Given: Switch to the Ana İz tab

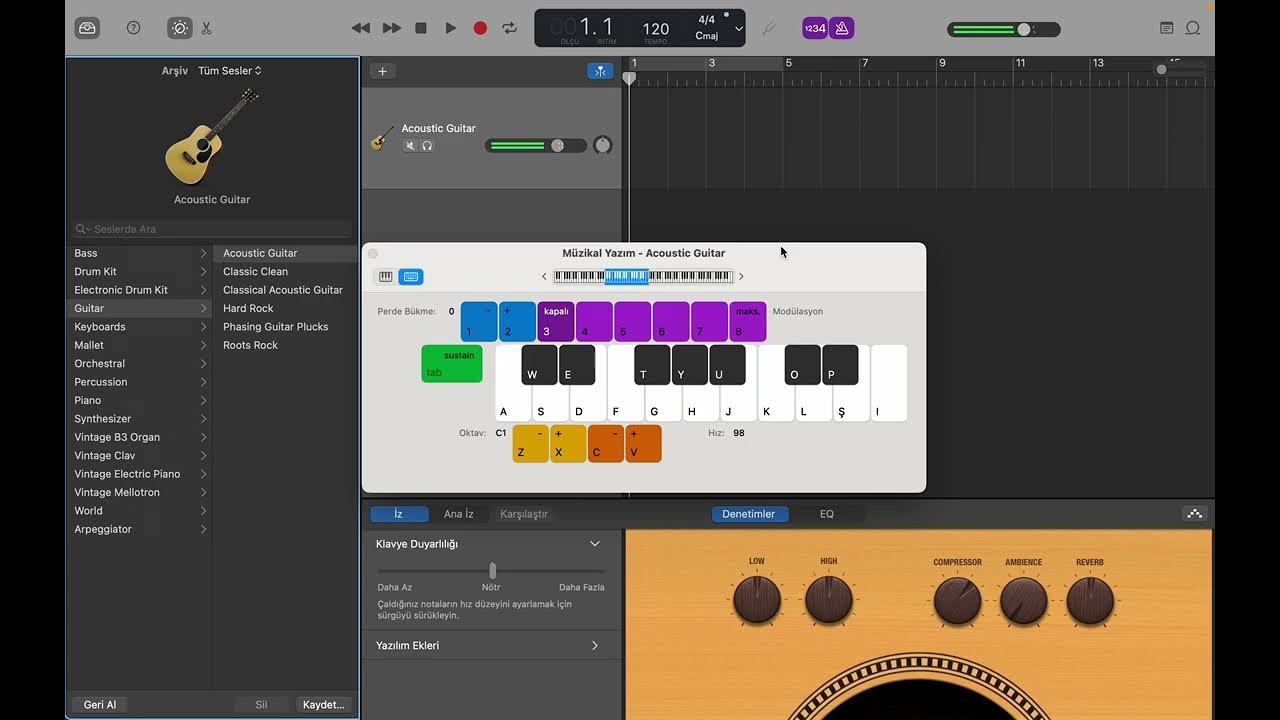Looking at the screenshot, I should 459,514.
